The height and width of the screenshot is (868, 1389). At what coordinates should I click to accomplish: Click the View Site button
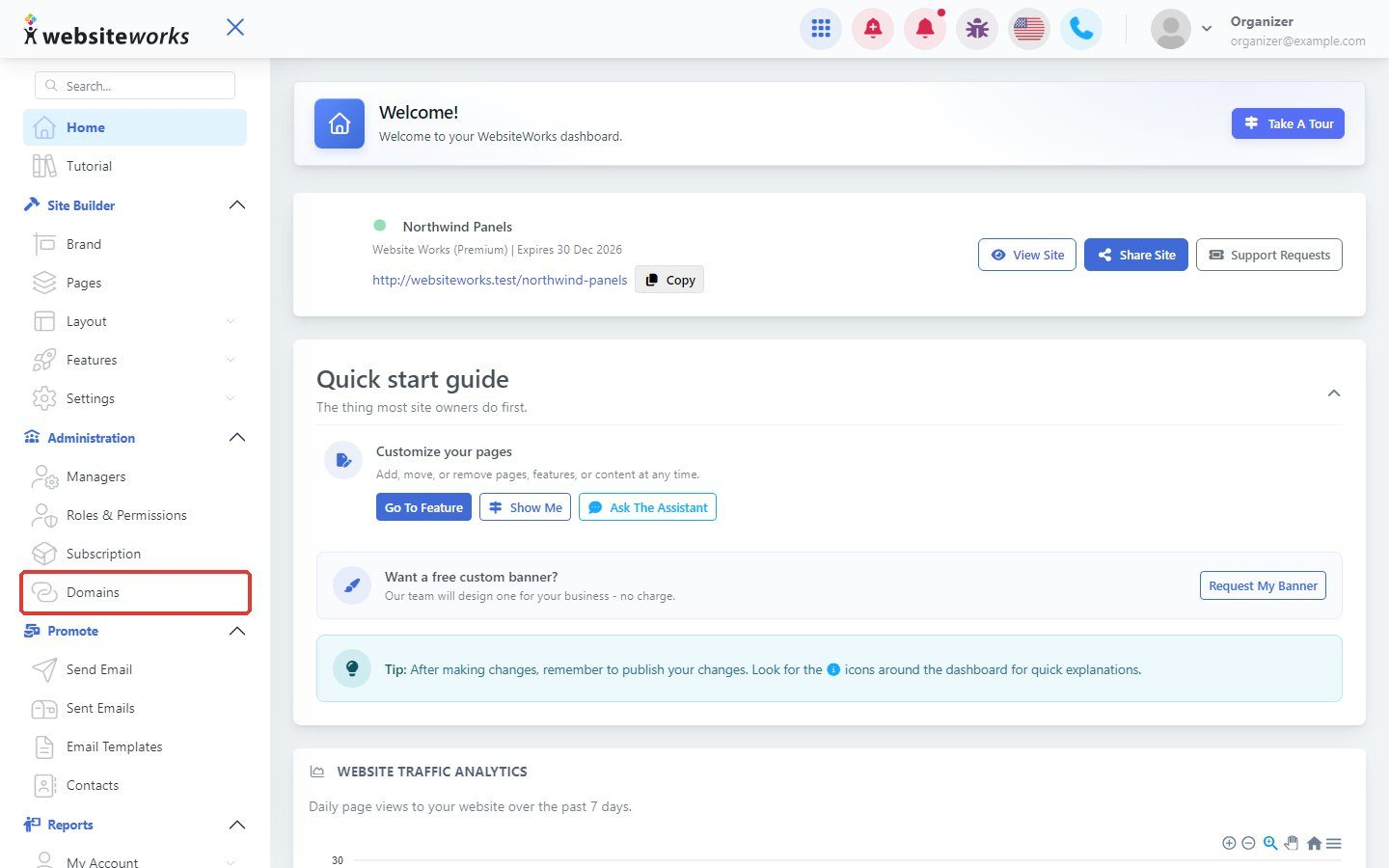[1027, 255]
